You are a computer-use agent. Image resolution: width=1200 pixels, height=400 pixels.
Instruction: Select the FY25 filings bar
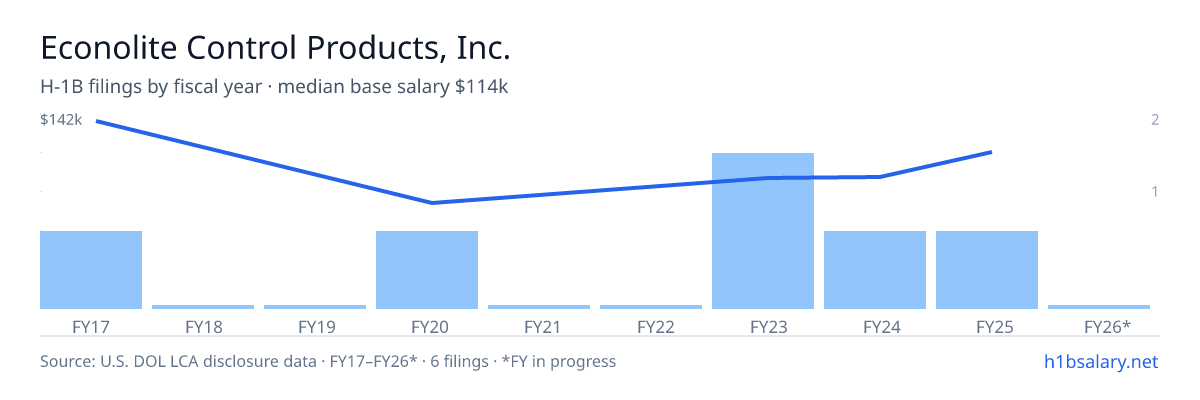tap(987, 270)
